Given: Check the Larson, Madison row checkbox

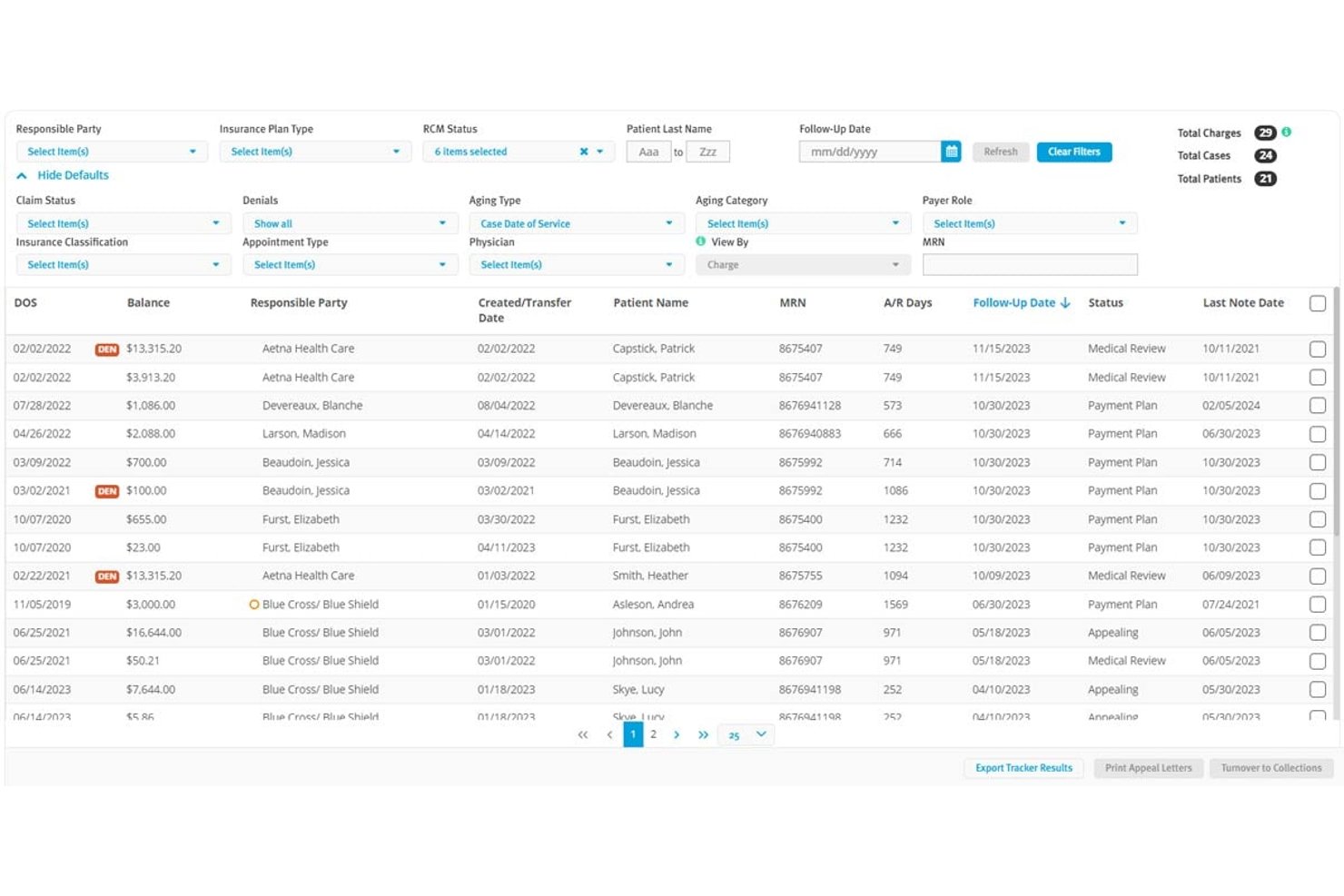Looking at the screenshot, I should [1318, 434].
